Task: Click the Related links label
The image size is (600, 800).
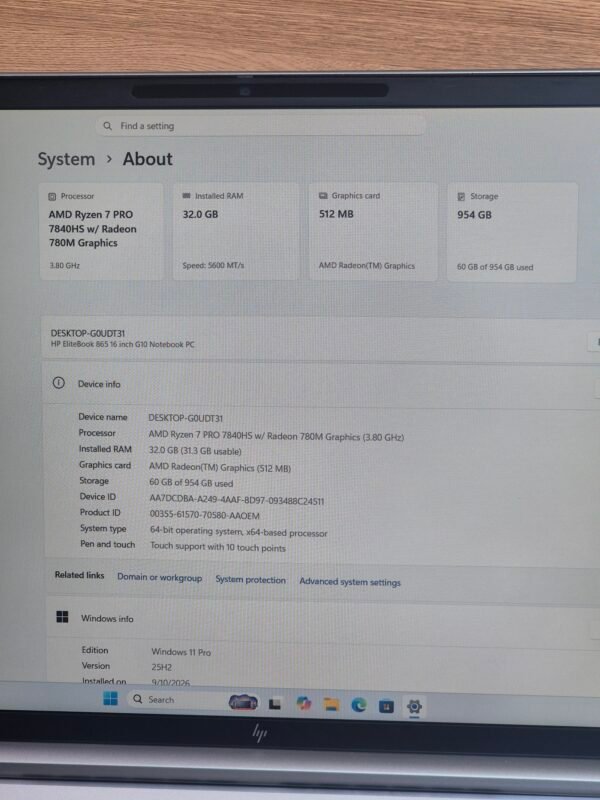Action: [80, 575]
